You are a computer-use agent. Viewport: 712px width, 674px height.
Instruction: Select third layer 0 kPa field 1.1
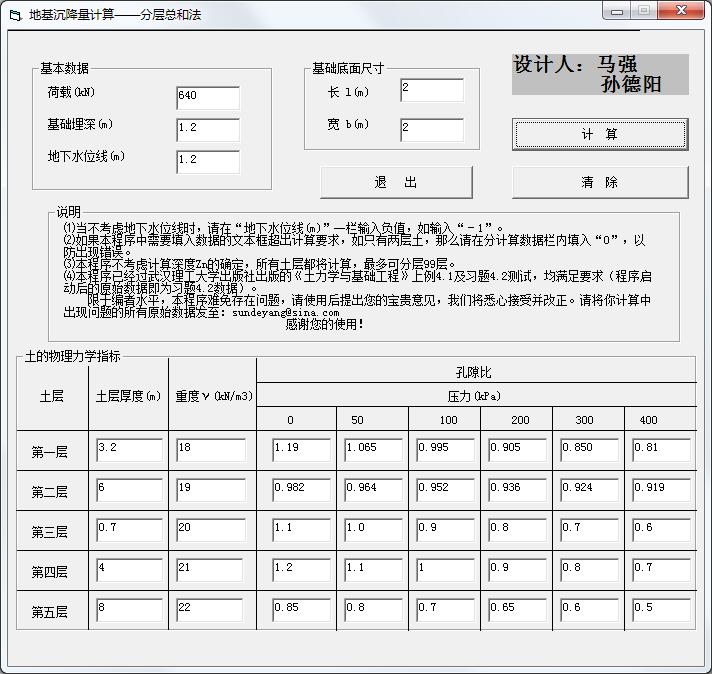coord(302,530)
